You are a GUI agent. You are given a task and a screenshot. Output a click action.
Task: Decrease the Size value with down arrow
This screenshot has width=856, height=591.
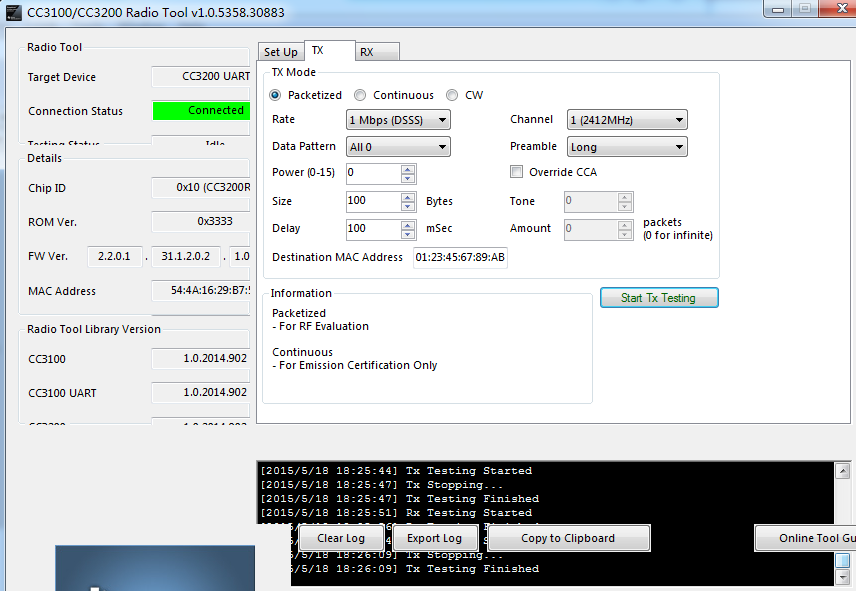[408, 206]
